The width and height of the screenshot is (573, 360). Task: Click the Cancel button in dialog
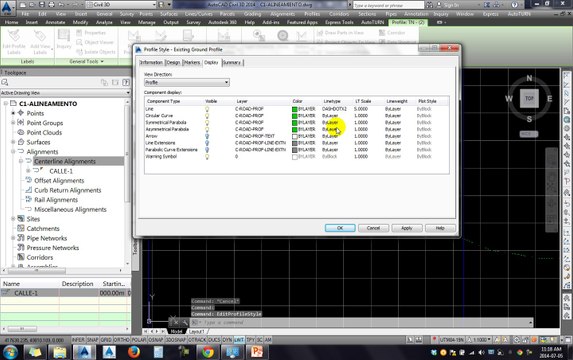pyautogui.click(x=373, y=228)
